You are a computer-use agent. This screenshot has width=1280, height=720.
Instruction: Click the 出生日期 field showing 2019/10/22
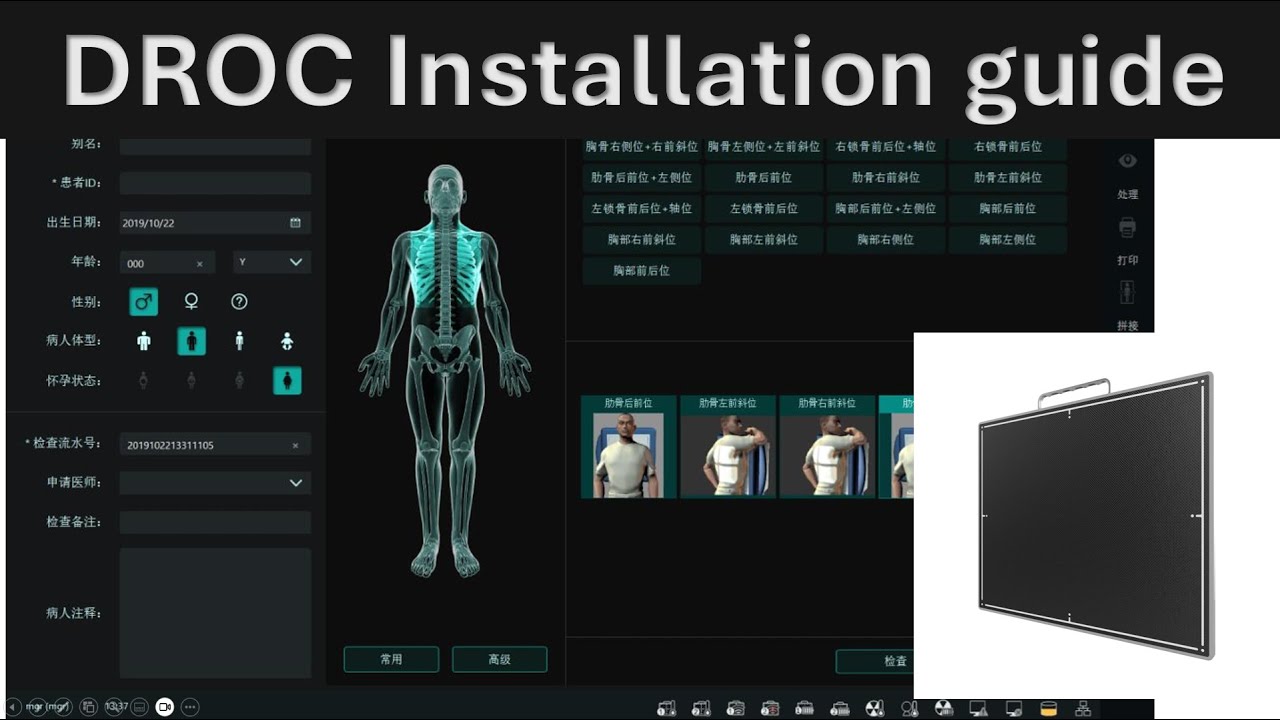215,223
